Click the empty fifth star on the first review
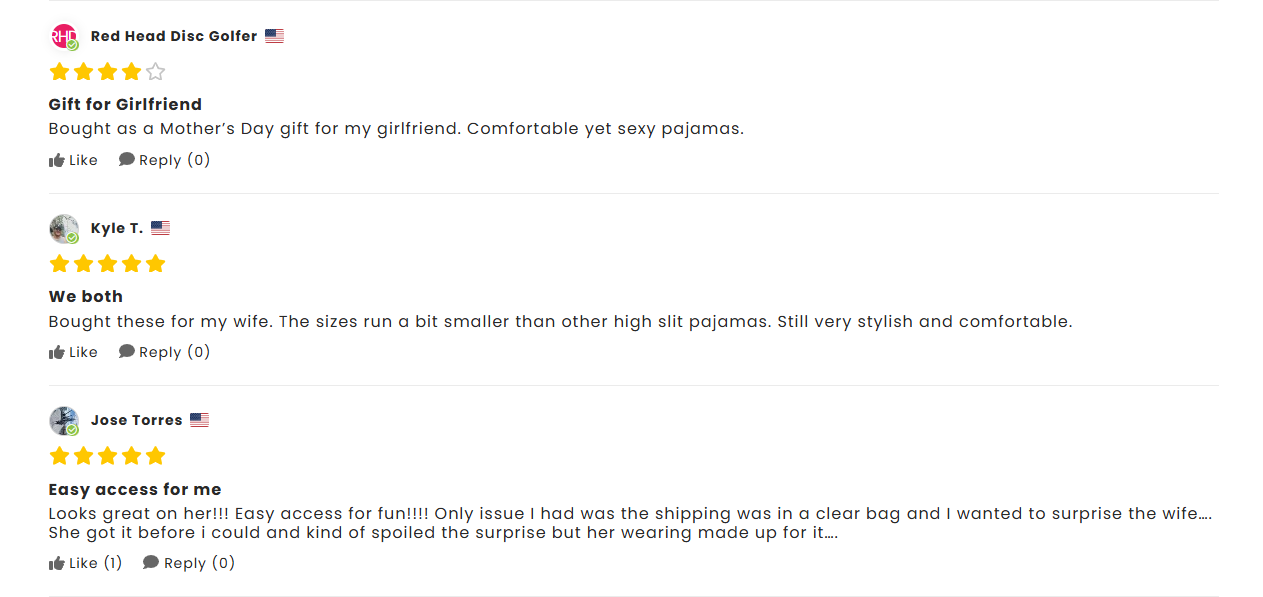The image size is (1263, 597). 155,72
